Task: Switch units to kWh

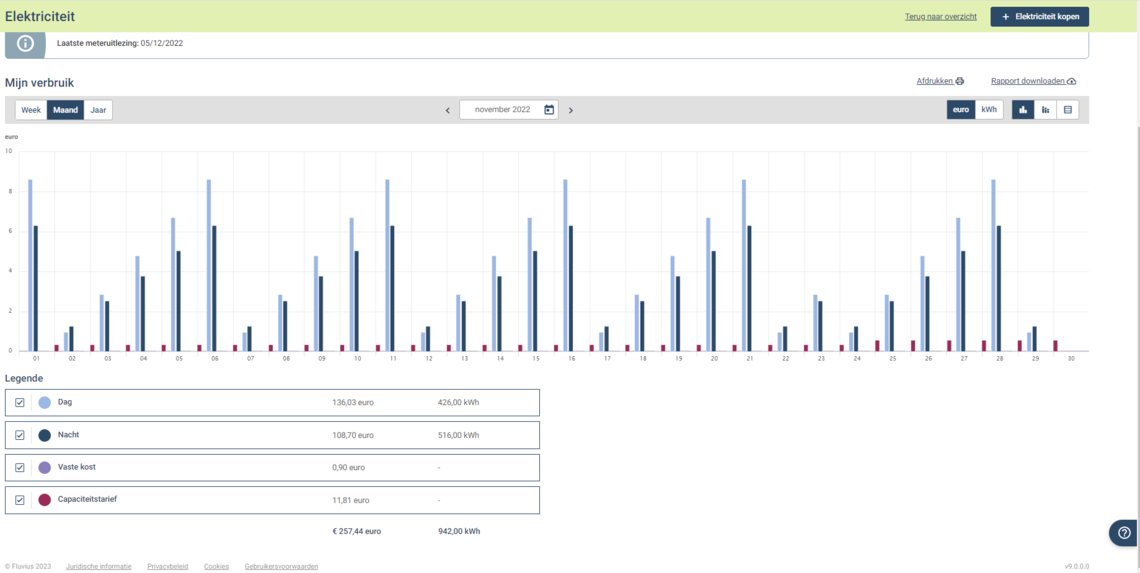Action: (x=989, y=110)
